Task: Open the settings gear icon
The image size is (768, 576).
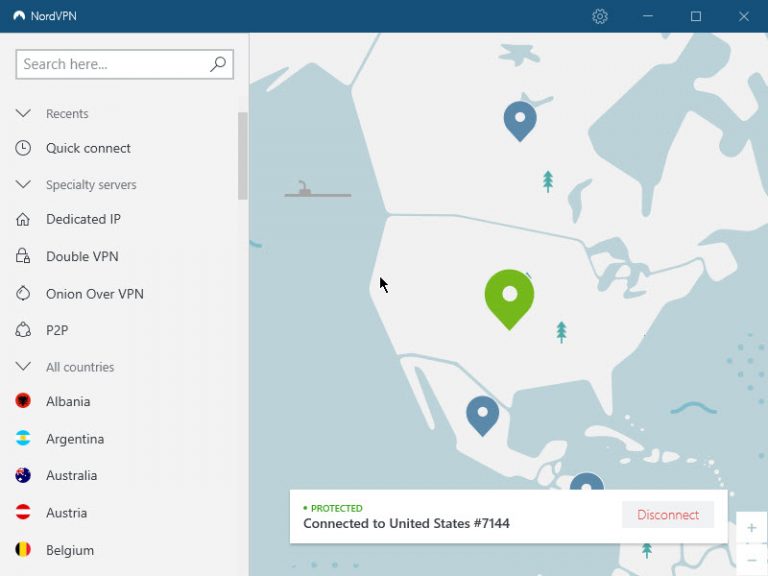Action: point(600,16)
